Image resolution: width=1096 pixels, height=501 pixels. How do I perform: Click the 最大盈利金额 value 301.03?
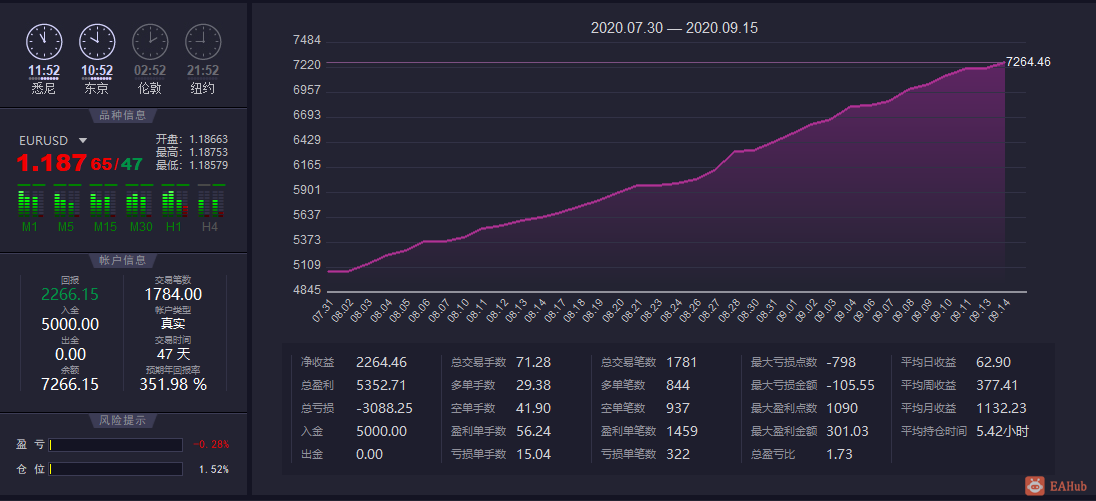click(x=848, y=431)
